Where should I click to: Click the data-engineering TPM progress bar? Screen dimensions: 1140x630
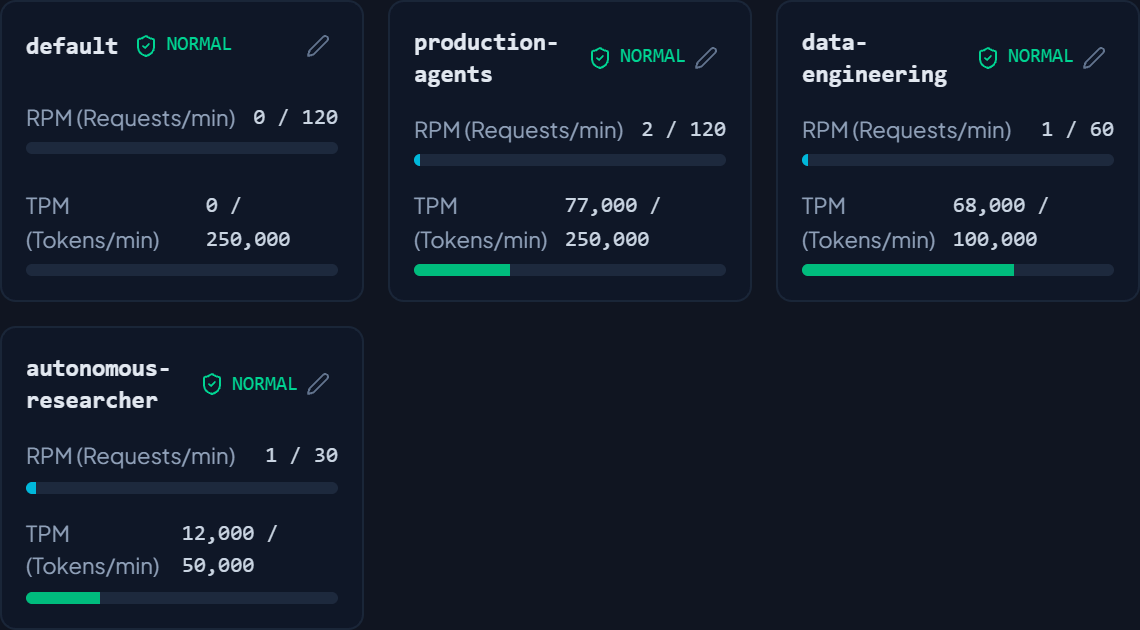point(958,270)
